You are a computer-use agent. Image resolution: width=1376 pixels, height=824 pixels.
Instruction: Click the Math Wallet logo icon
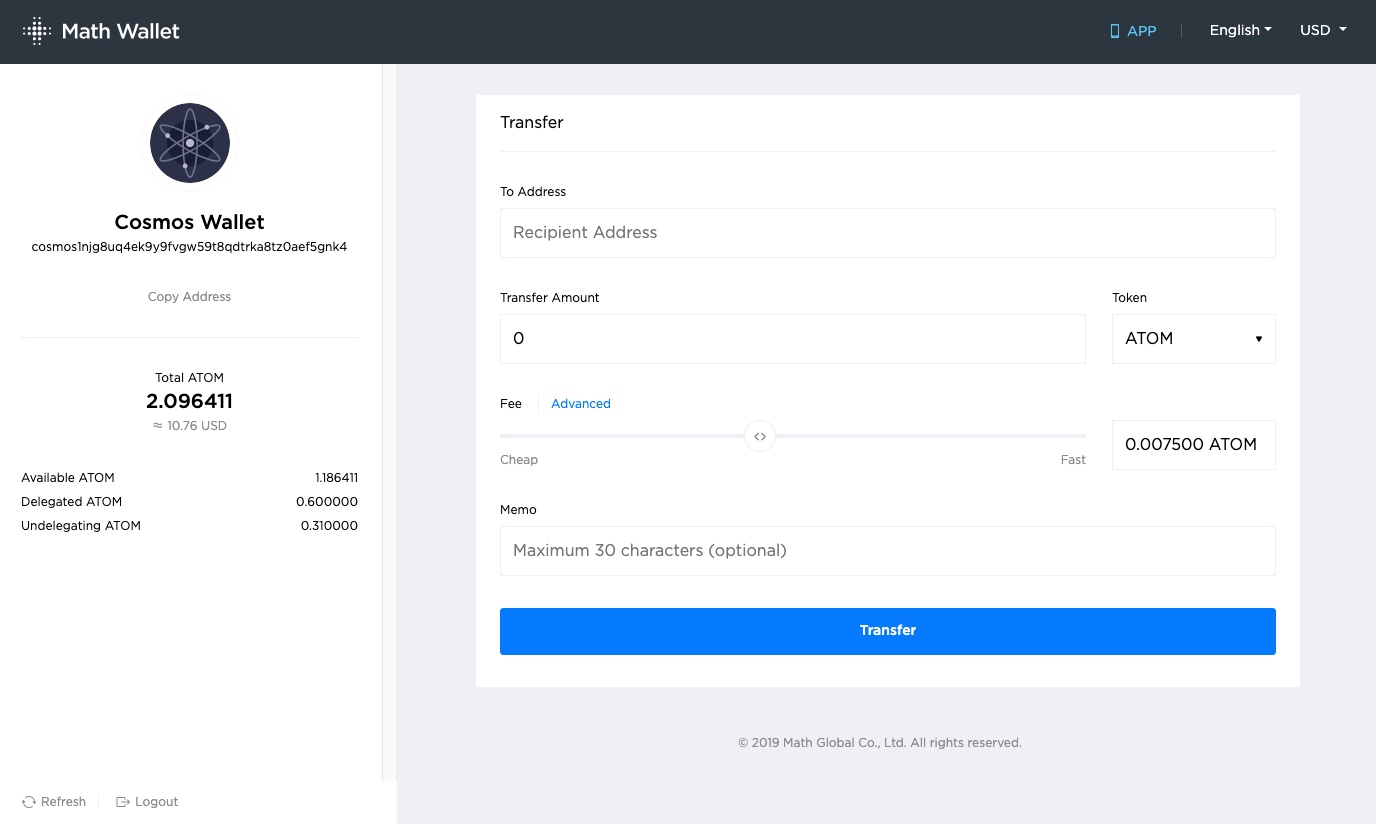[x=37, y=31]
